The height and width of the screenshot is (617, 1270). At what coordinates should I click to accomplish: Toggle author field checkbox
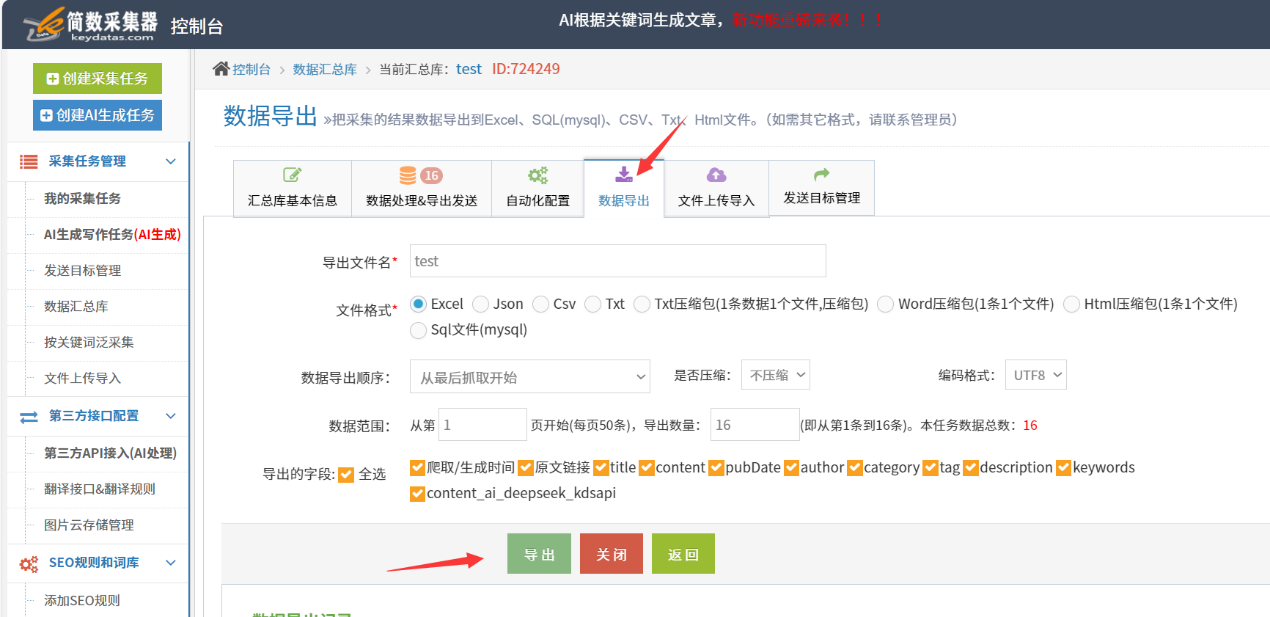pos(792,468)
